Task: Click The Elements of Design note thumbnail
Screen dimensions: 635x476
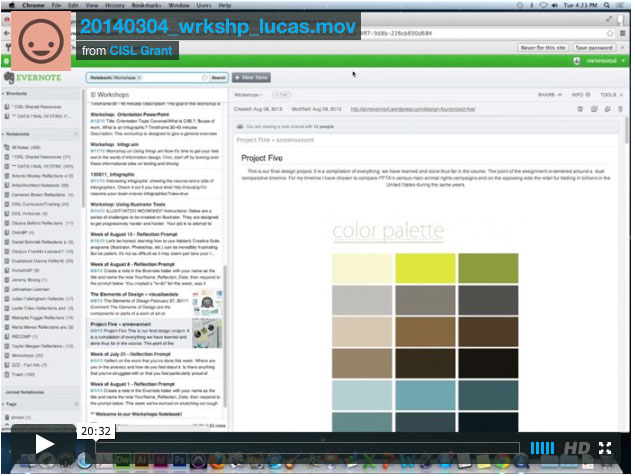Action: 207,303
